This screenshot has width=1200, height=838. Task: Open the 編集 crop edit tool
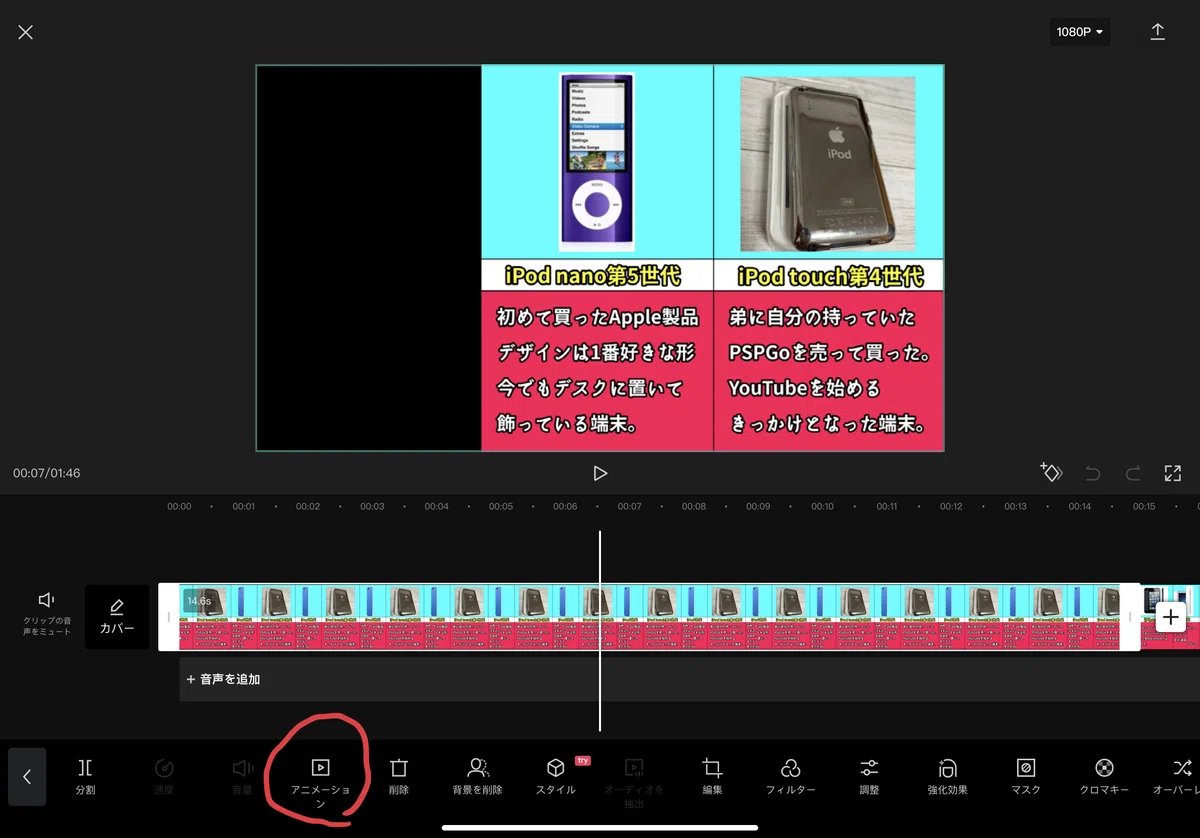tap(712, 776)
